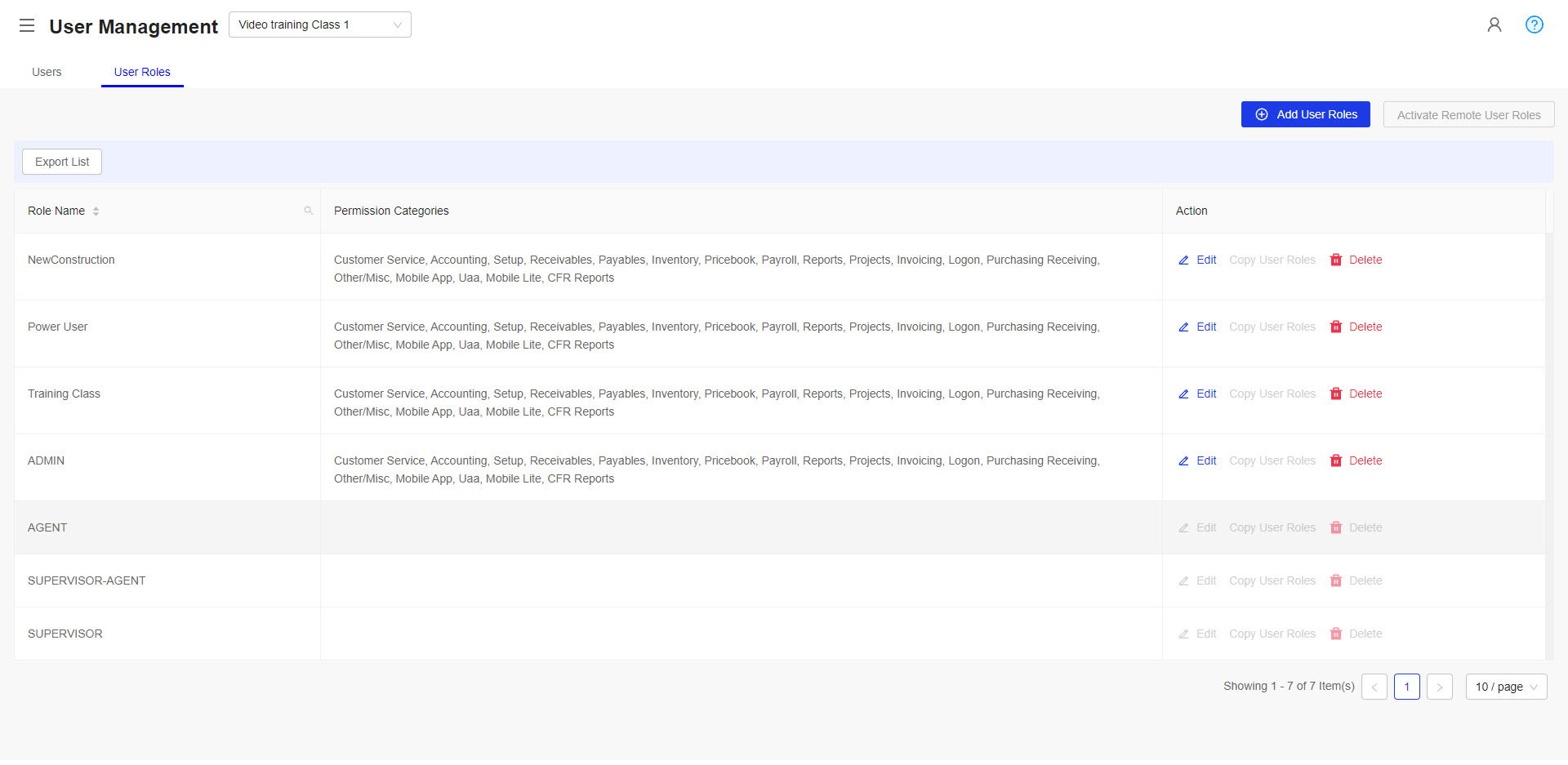Image resolution: width=1568 pixels, height=765 pixels.
Task: Open the help question-mark icon
Action: click(1535, 24)
